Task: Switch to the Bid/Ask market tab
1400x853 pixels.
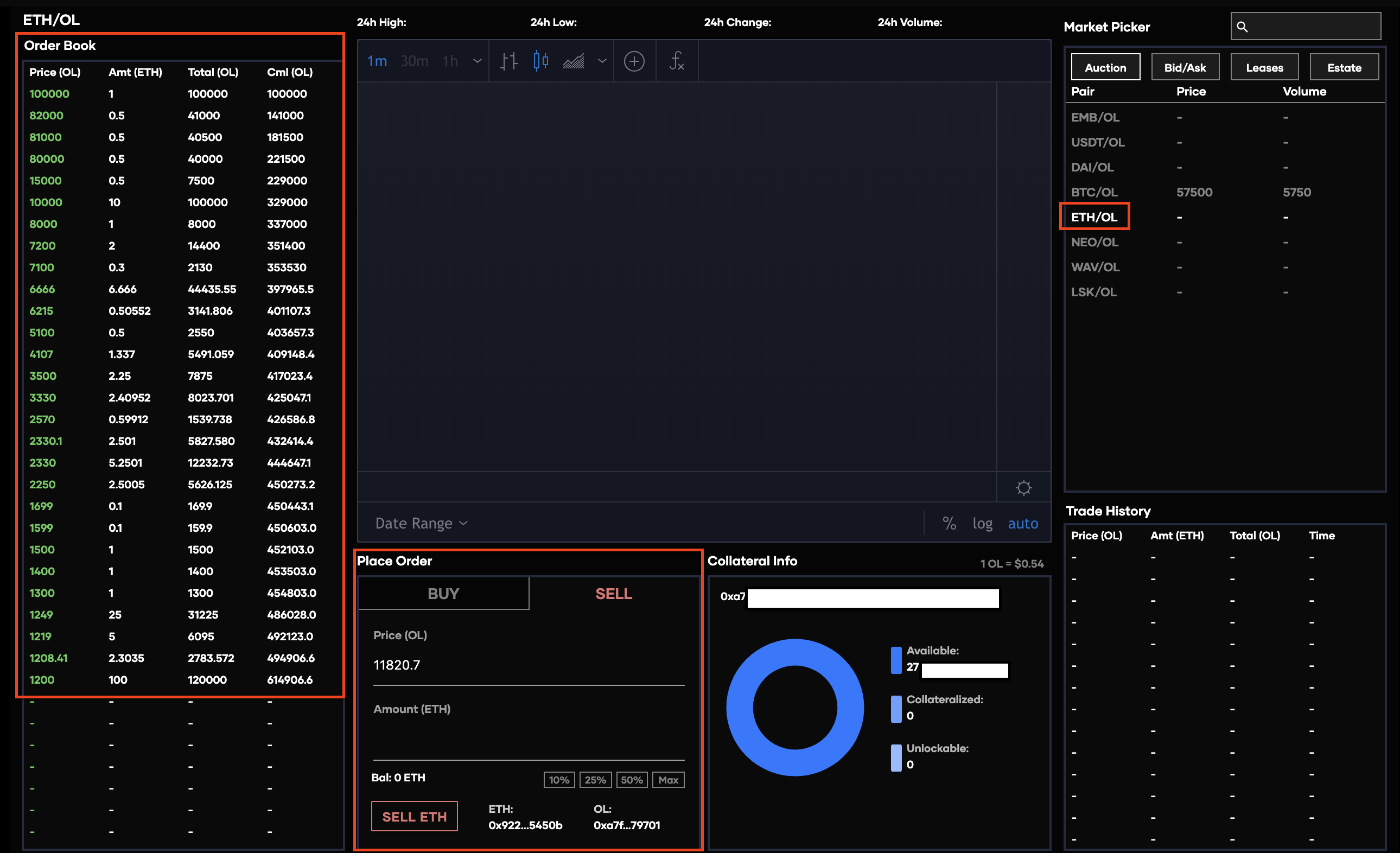Action: point(1185,68)
